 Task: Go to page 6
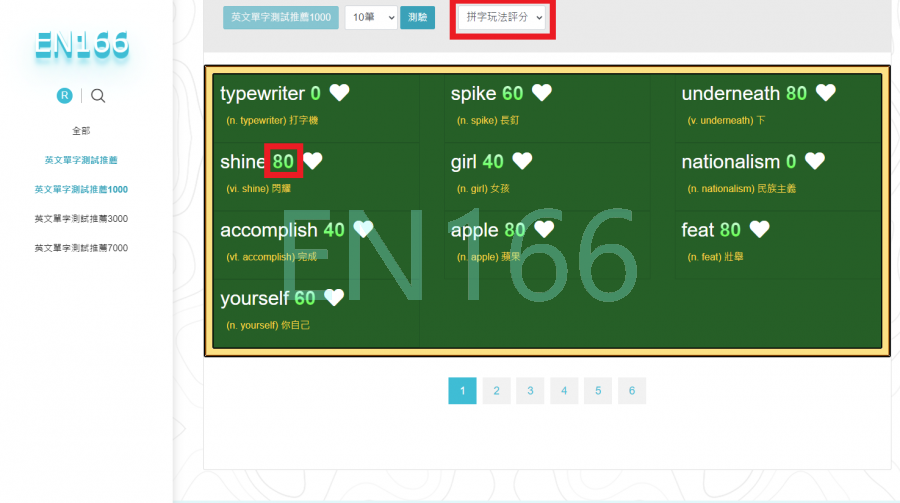click(632, 390)
